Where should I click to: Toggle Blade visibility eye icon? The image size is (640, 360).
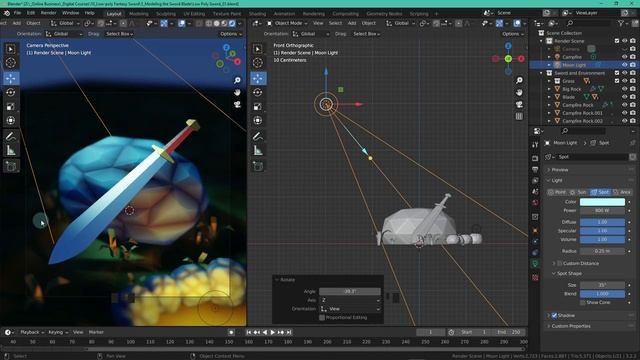pyautogui.click(x=624, y=97)
